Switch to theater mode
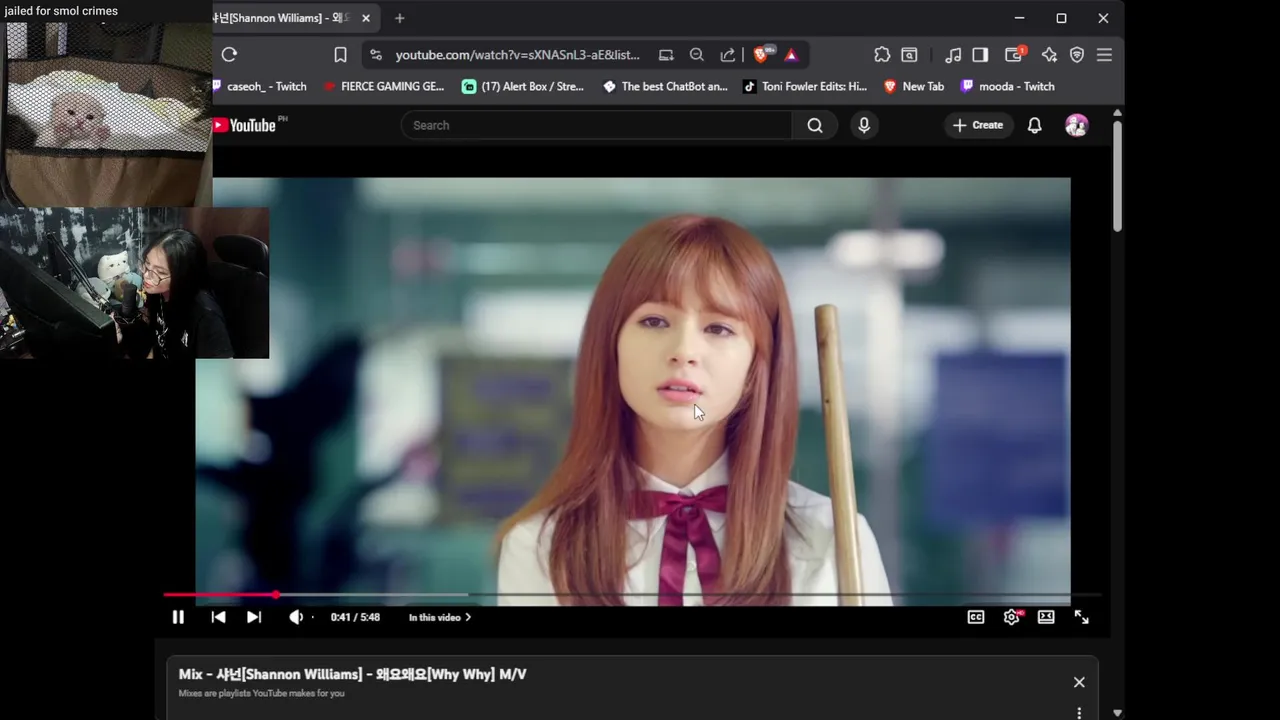The height and width of the screenshot is (720, 1280). coord(1046,617)
